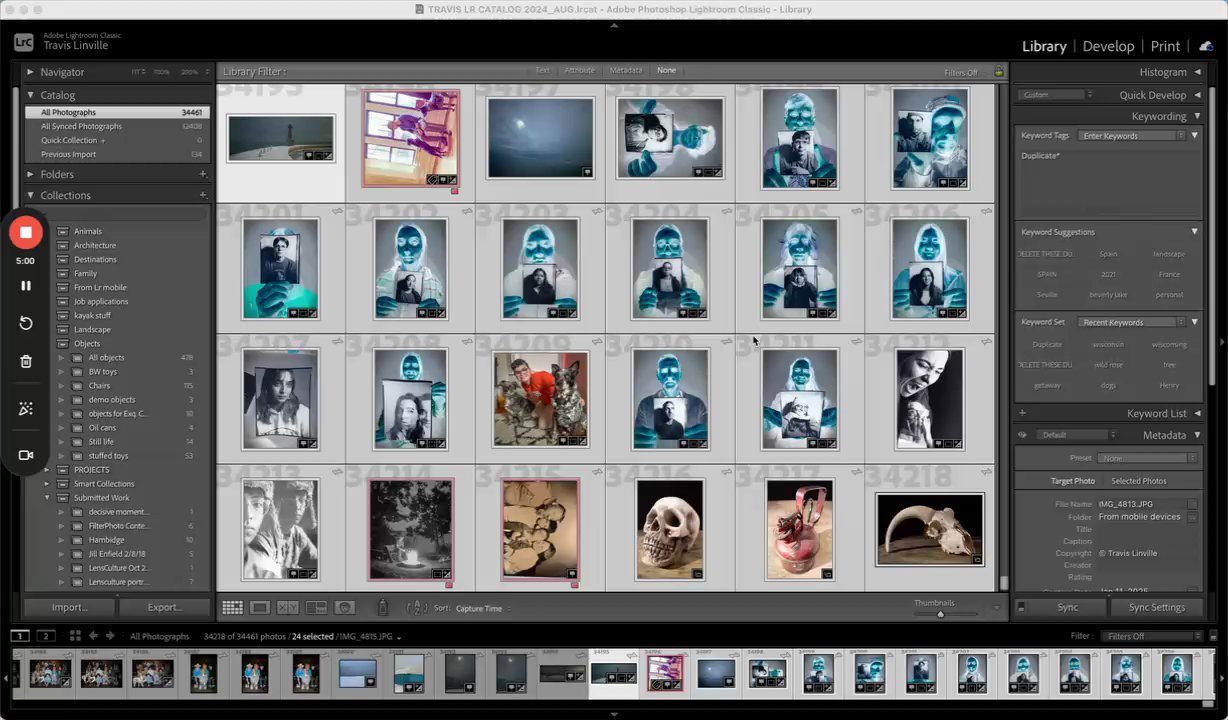The width and height of the screenshot is (1228, 720).
Task: Open the Library module
Action: [x=1044, y=46]
